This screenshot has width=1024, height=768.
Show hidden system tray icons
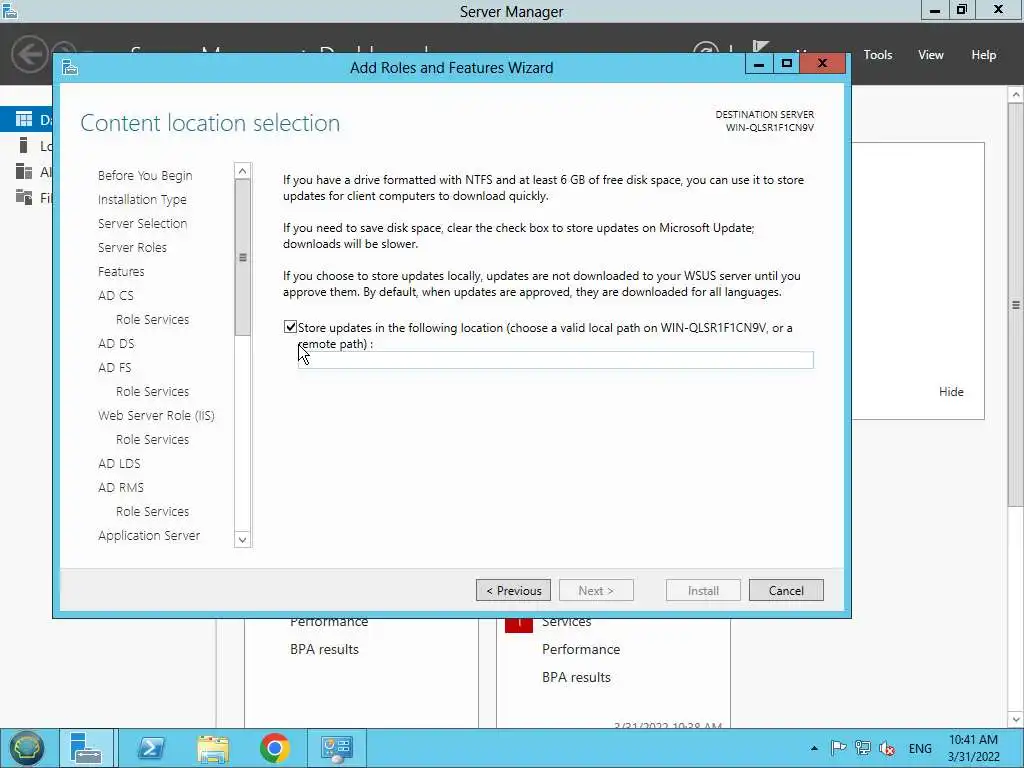coord(814,748)
